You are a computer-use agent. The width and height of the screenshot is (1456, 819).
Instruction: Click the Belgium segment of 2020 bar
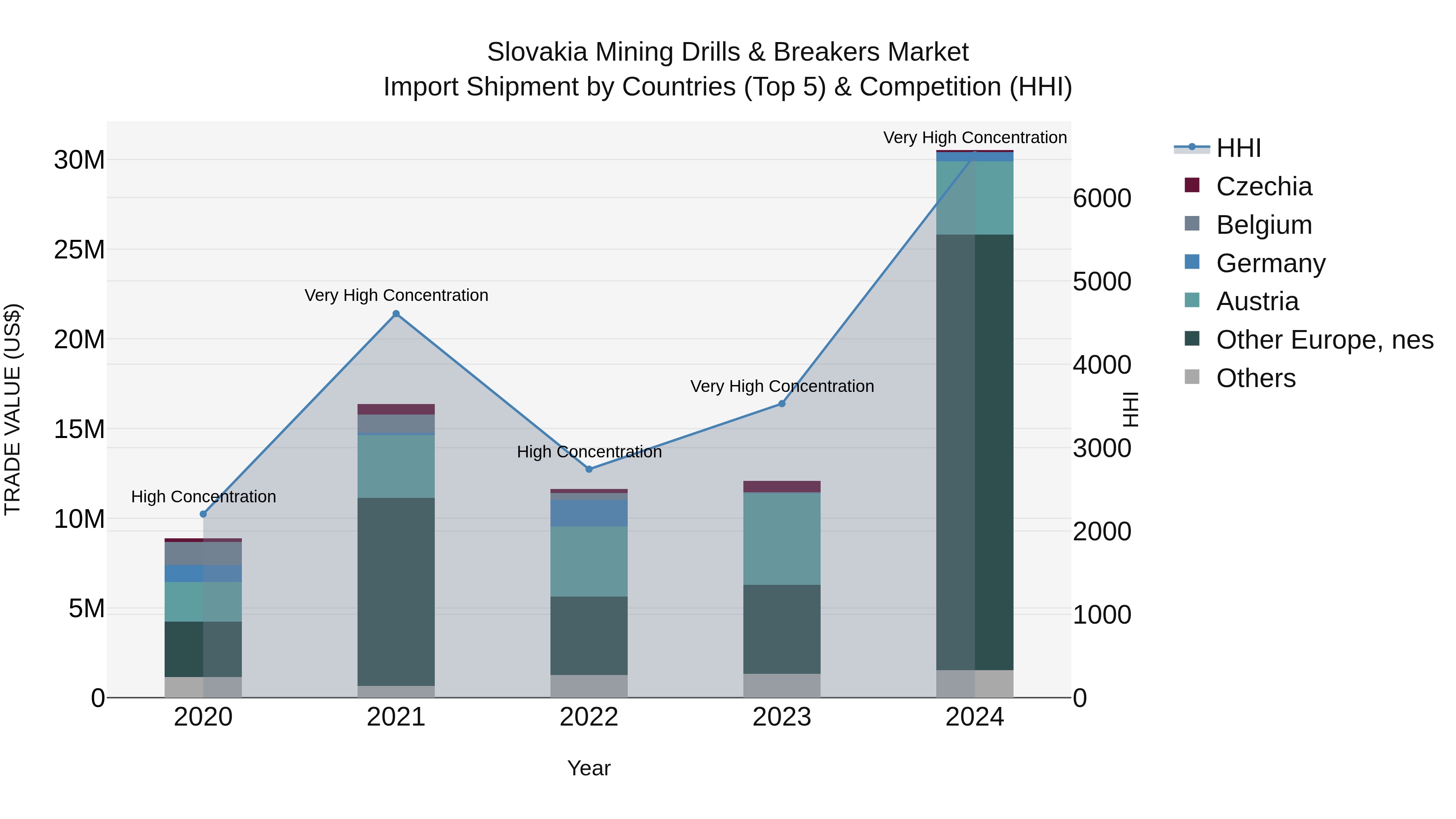tap(203, 553)
